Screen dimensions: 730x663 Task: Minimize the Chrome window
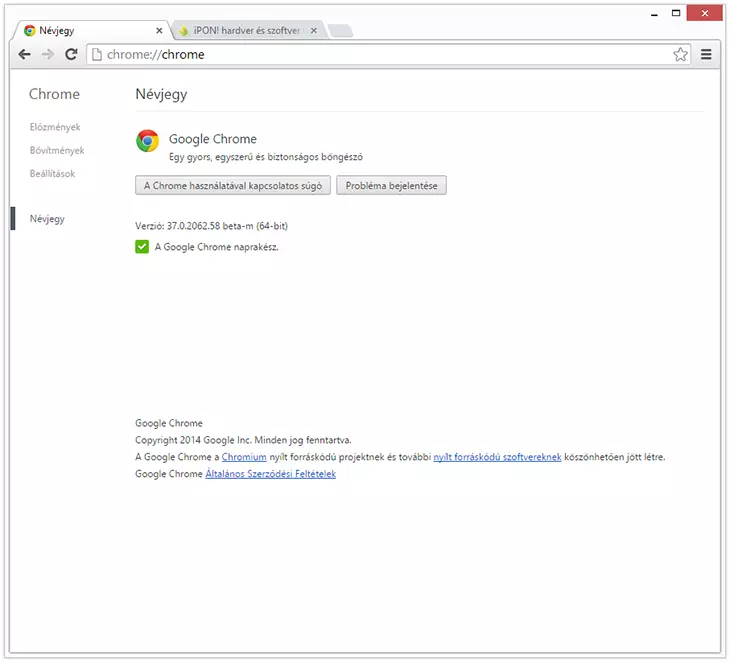pyautogui.click(x=654, y=14)
